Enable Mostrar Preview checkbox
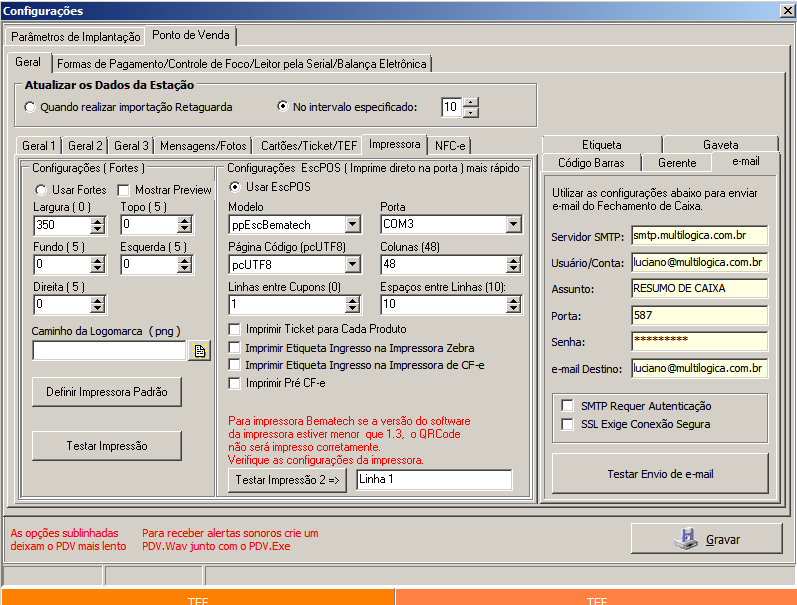This screenshot has height=605, width=797. pos(125,190)
